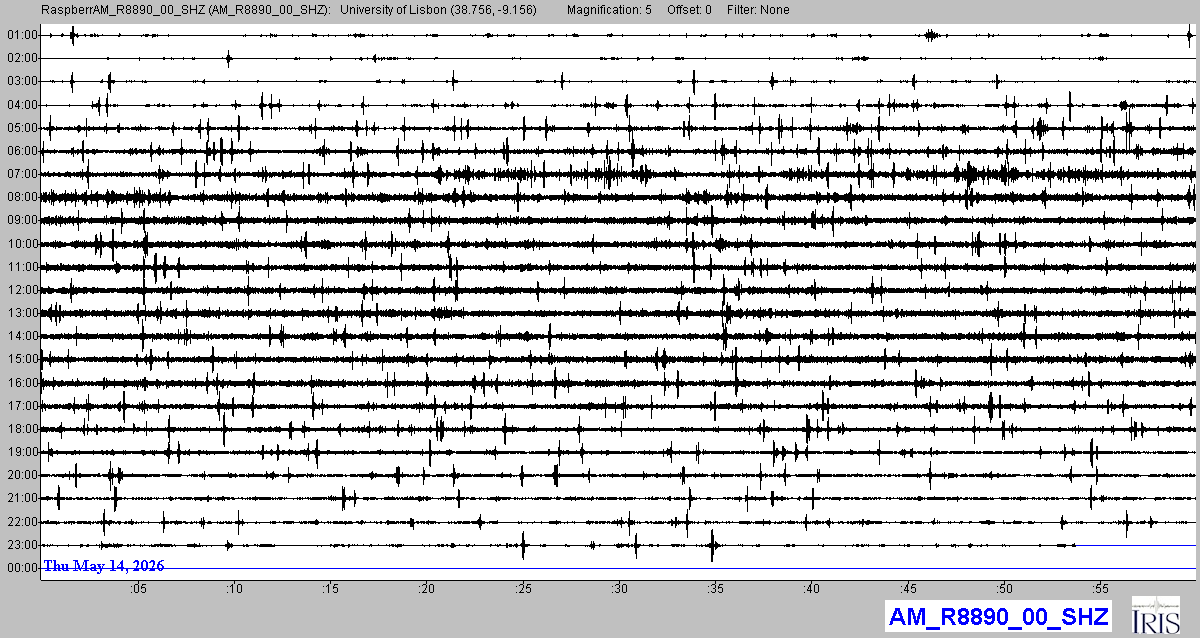Click the Magnification: 5 header text
The image size is (1200, 638).
click(609, 10)
